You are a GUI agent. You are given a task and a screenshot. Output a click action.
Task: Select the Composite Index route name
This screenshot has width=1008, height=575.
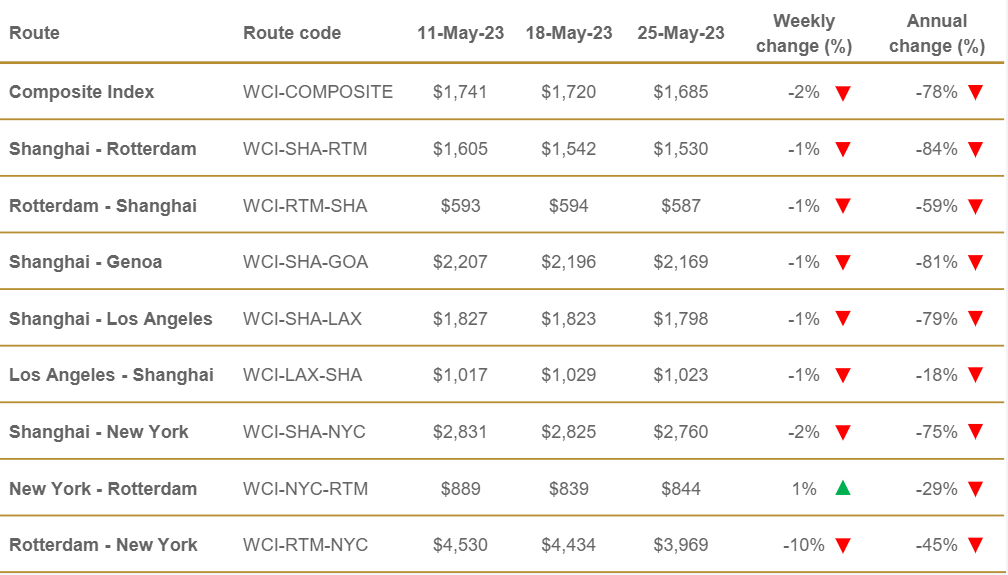[82, 92]
